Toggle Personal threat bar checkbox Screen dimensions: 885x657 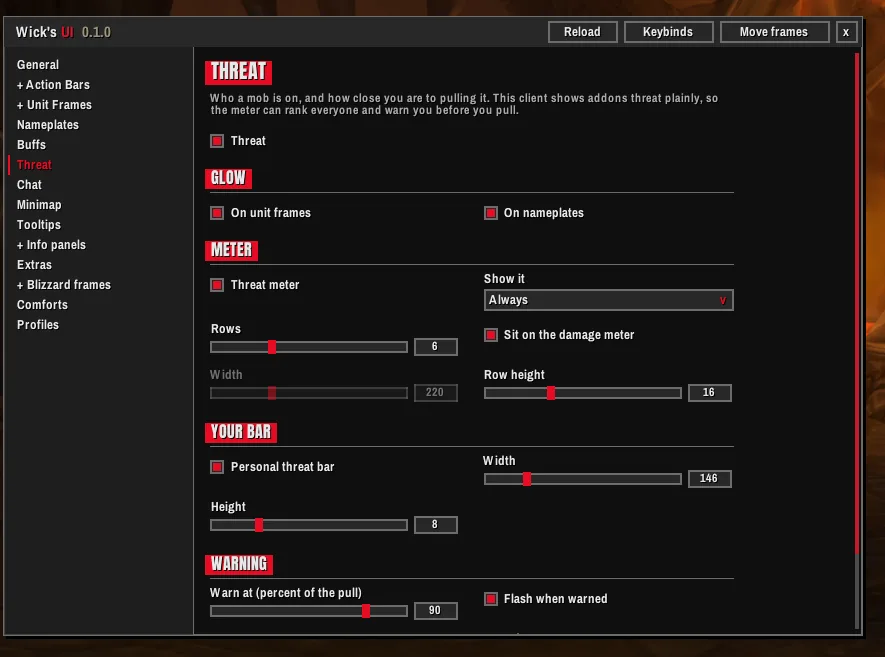pyautogui.click(x=217, y=467)
